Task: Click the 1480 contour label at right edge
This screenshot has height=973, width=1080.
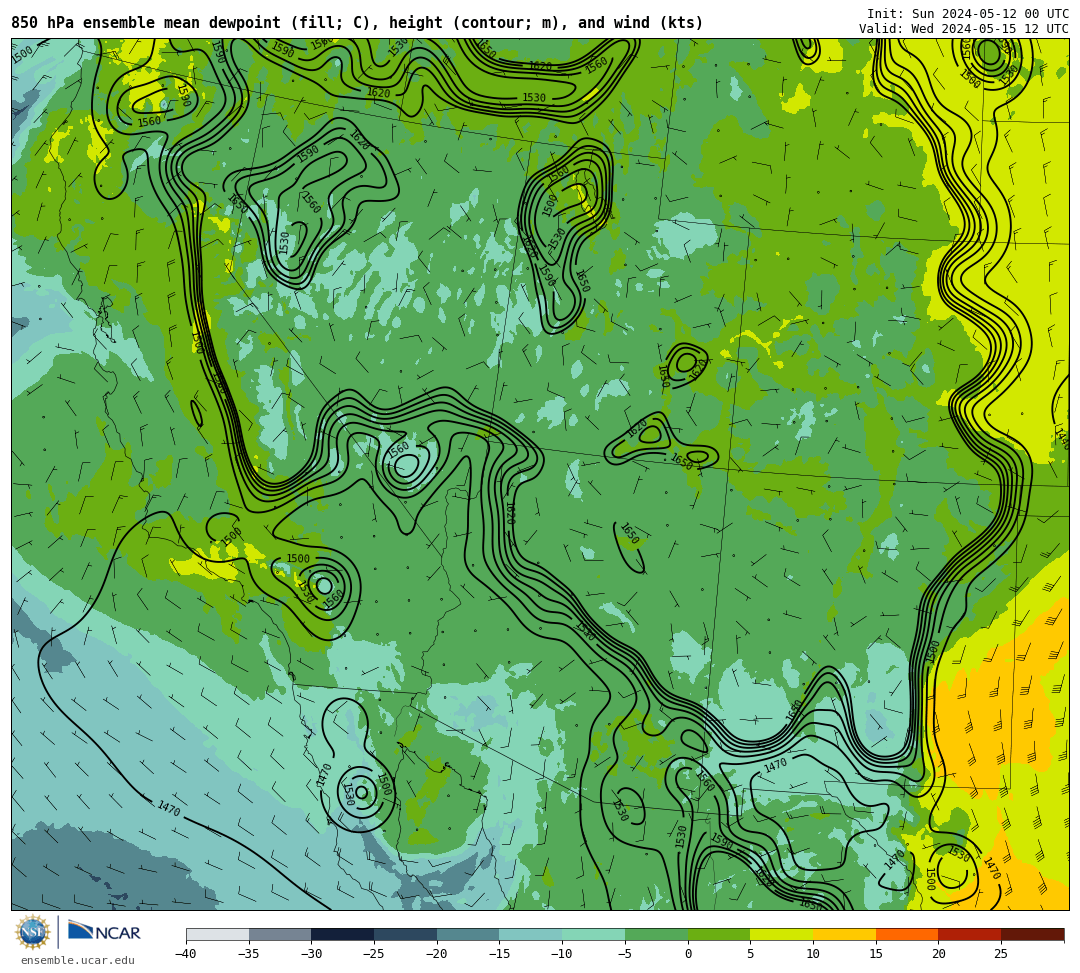Action: 1062,437
